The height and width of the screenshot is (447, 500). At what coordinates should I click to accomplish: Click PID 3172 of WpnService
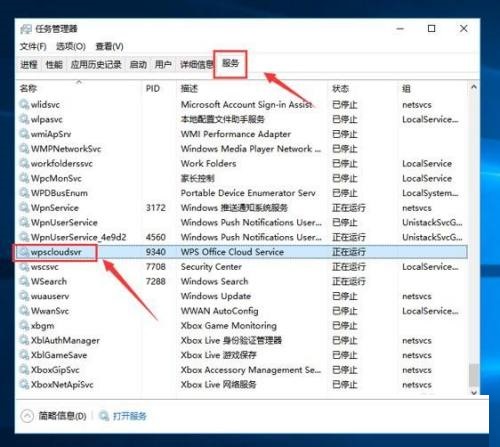click(156, 207)
